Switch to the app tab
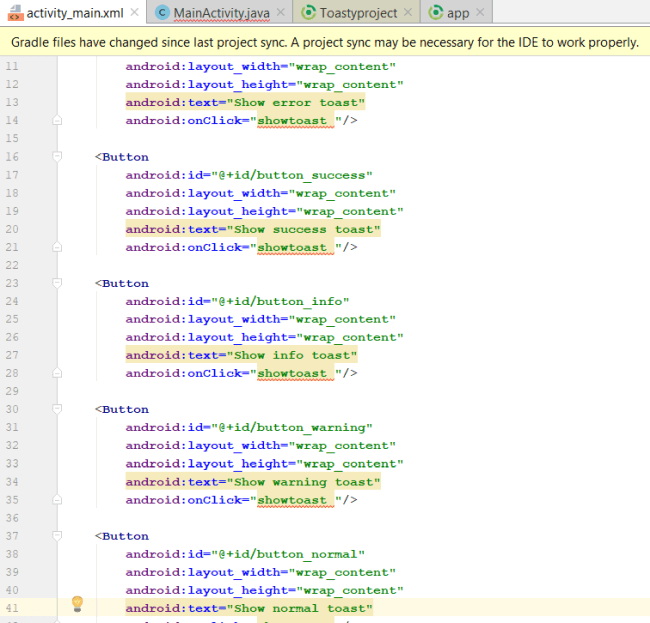650x623 pixels. (458, 13)
